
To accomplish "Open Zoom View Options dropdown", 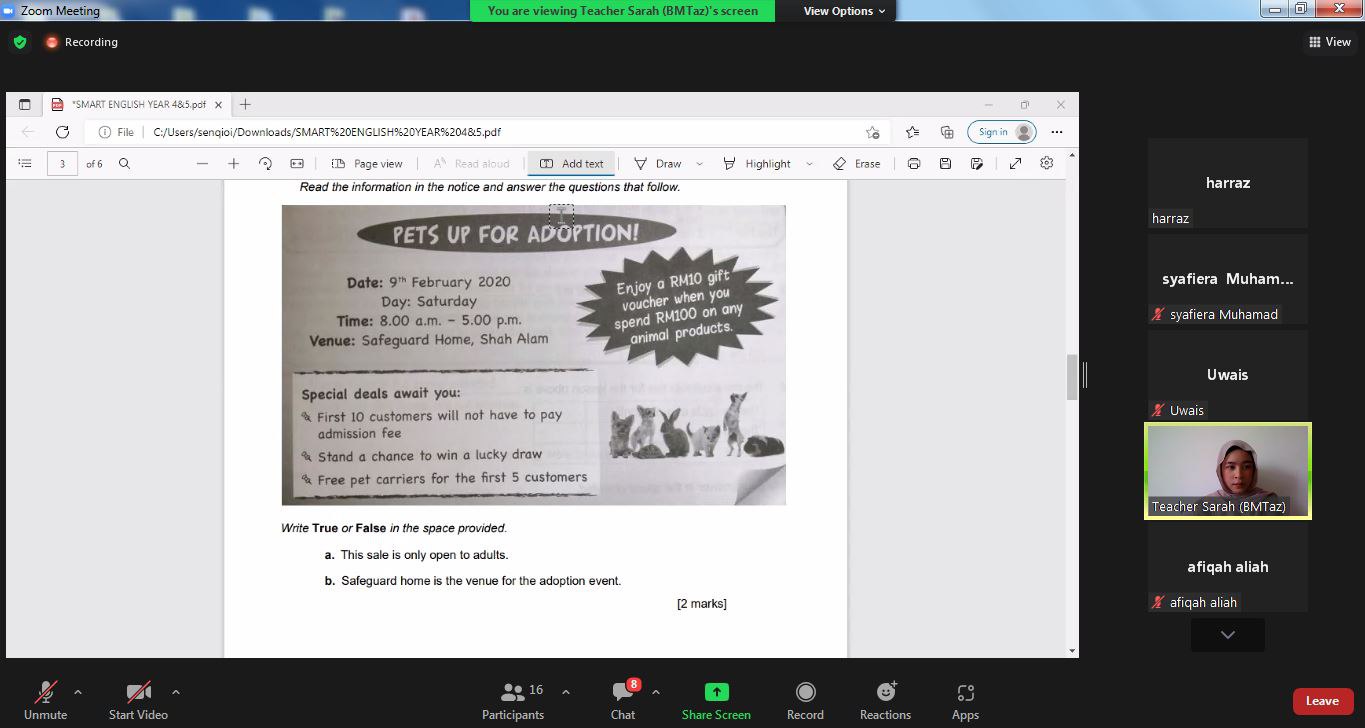I will point(844,11).
